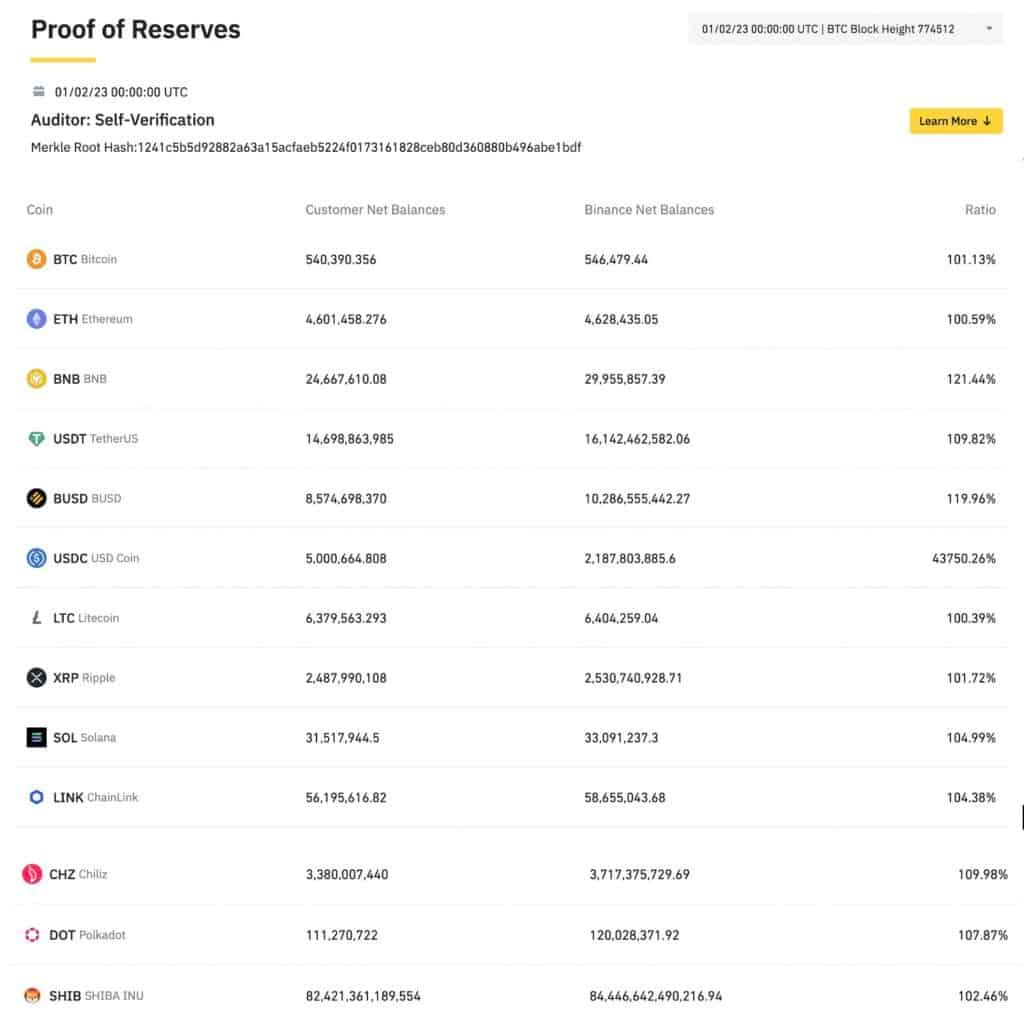Click the ChainLink LINK coin icon

tap(36, 798)
